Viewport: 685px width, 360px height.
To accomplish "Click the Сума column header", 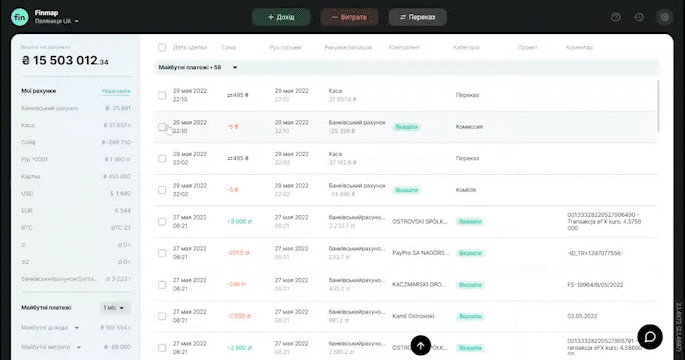I will (228, 47).
